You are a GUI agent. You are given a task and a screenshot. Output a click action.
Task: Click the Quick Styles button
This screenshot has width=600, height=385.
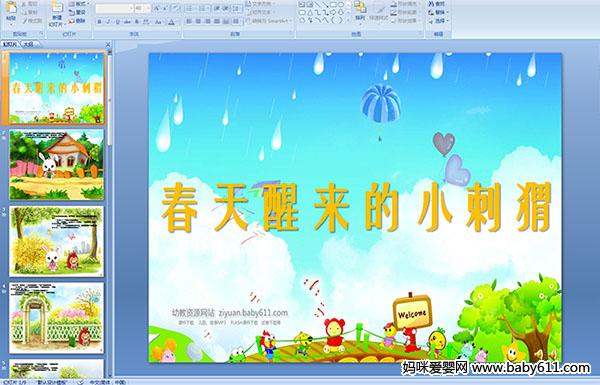379,11
